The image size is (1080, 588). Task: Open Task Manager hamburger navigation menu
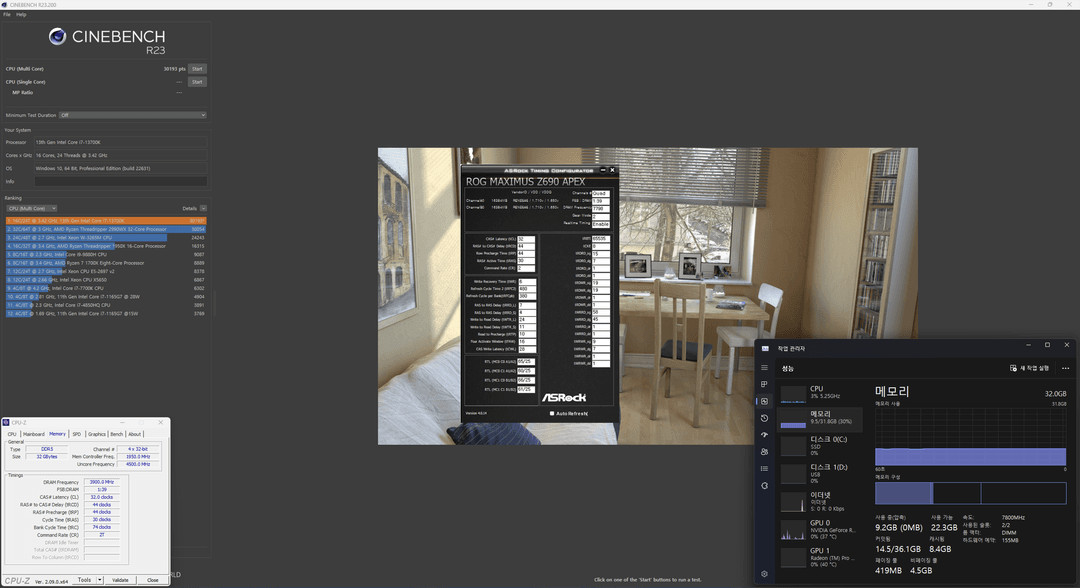[x=764, y=368]
